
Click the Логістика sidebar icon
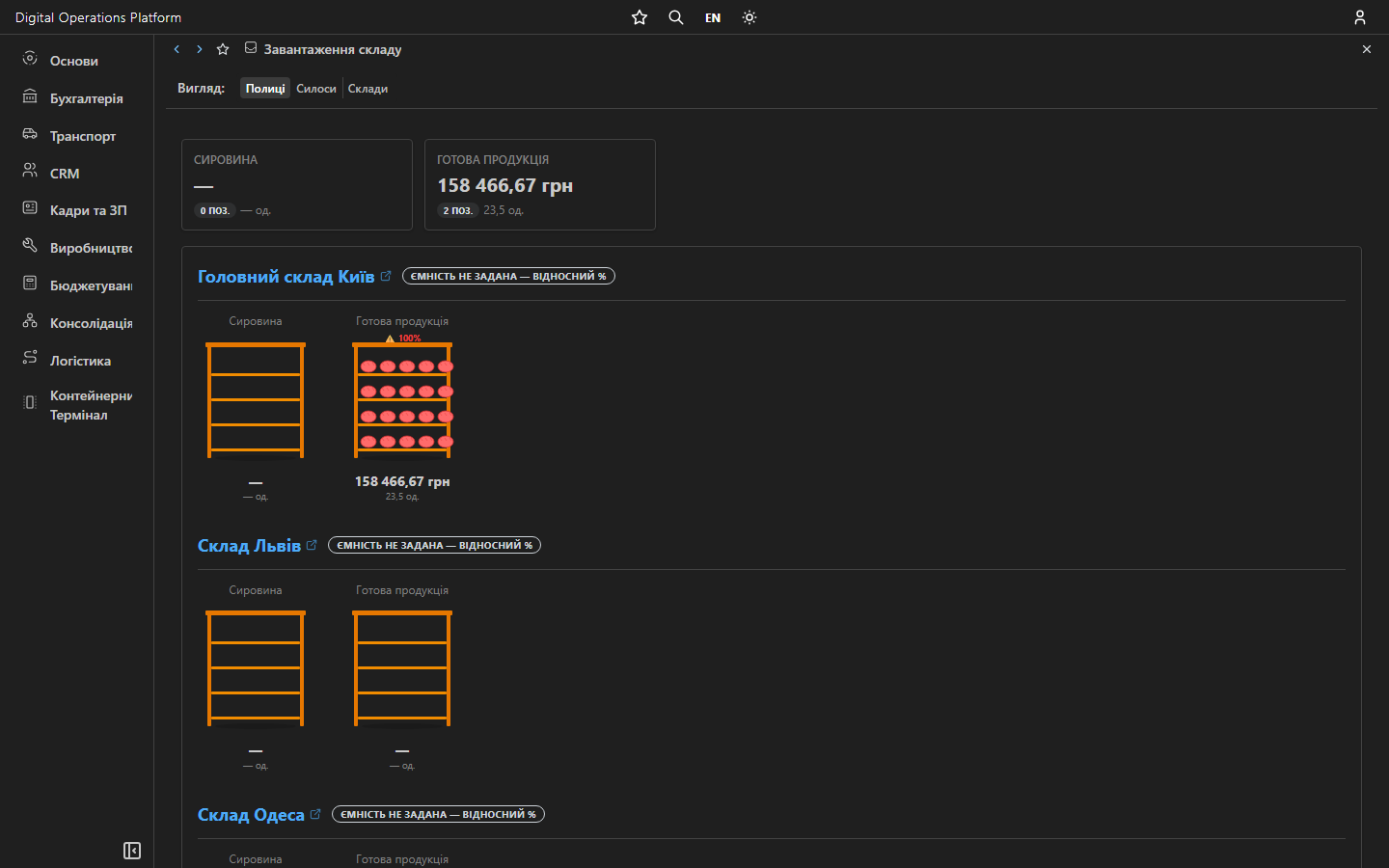30,358
